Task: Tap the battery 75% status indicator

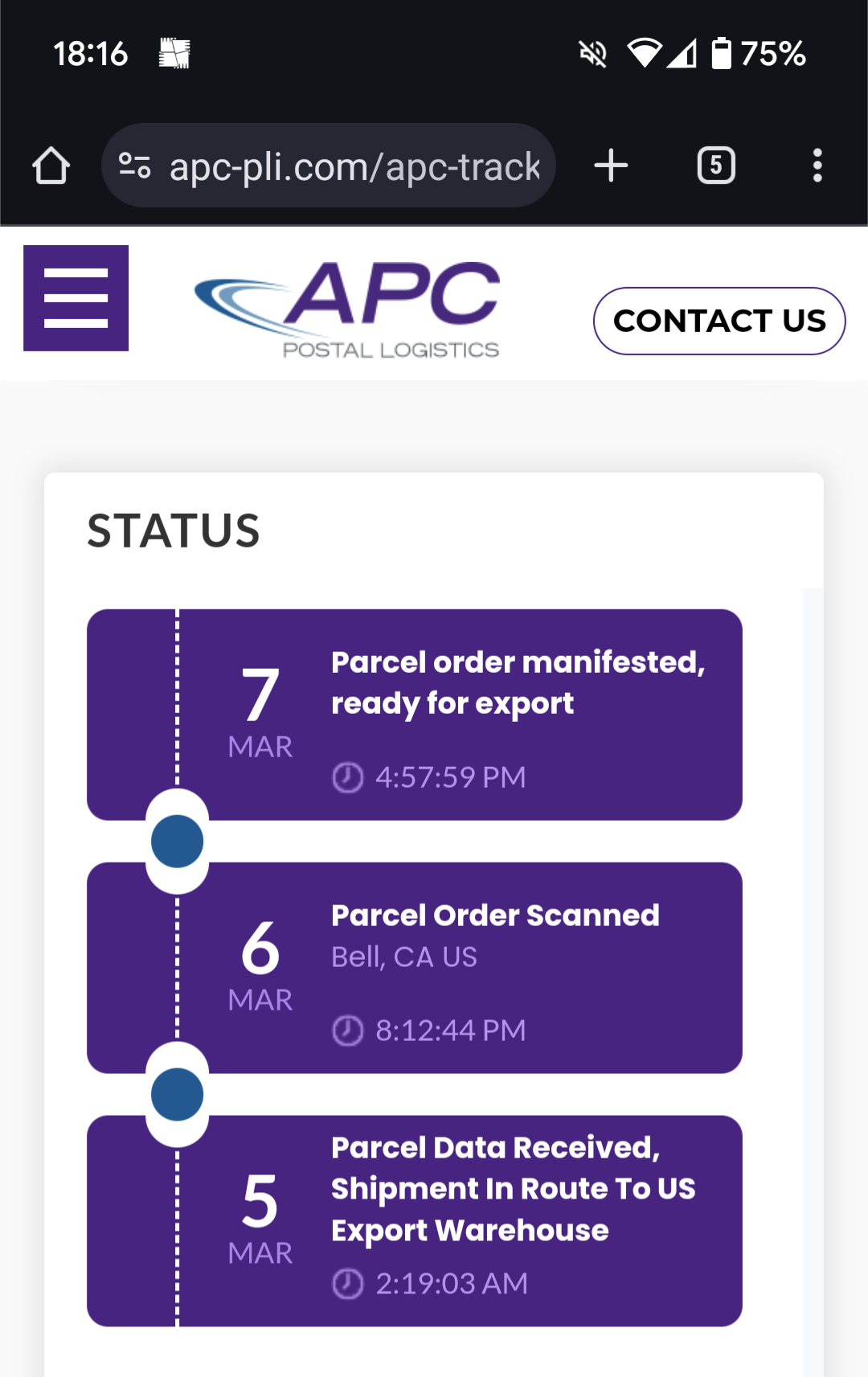Action: [758, 54]
